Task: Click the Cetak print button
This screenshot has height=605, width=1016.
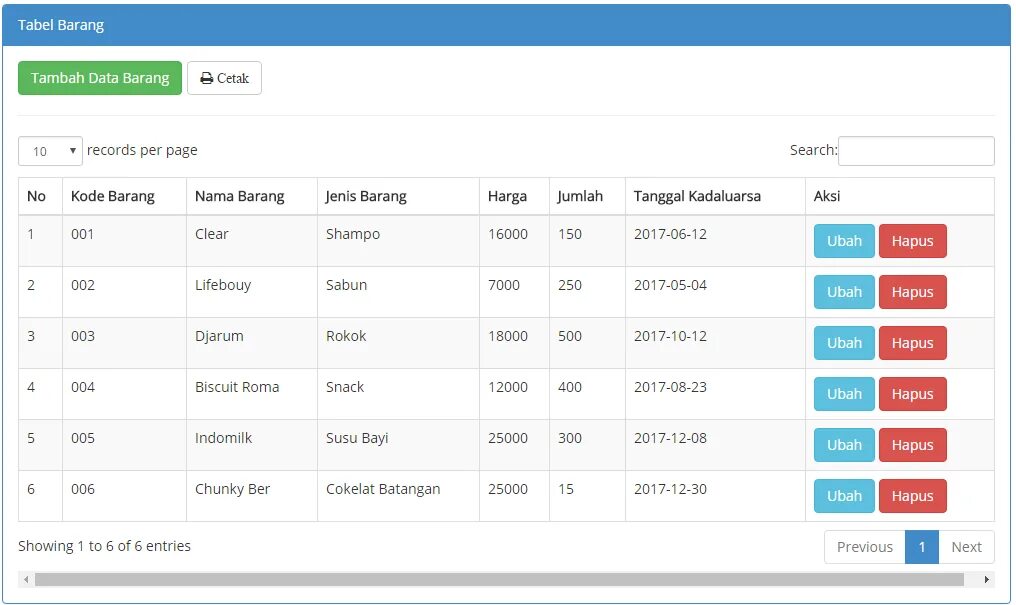Action: tap(224, 78)
